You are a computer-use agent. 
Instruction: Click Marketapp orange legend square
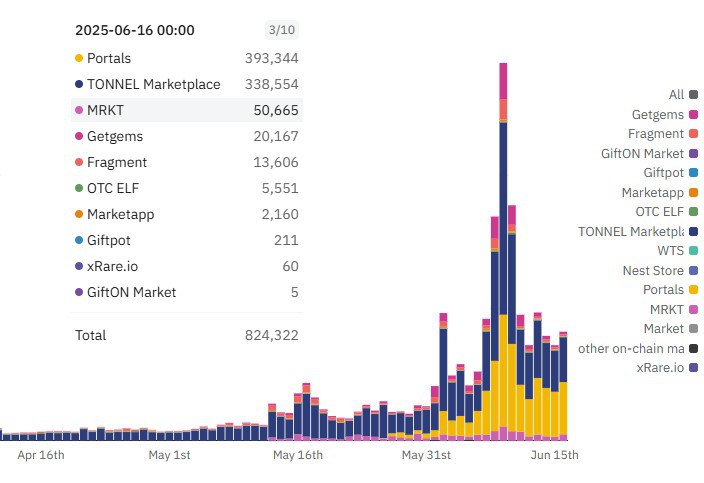point(693,193)
